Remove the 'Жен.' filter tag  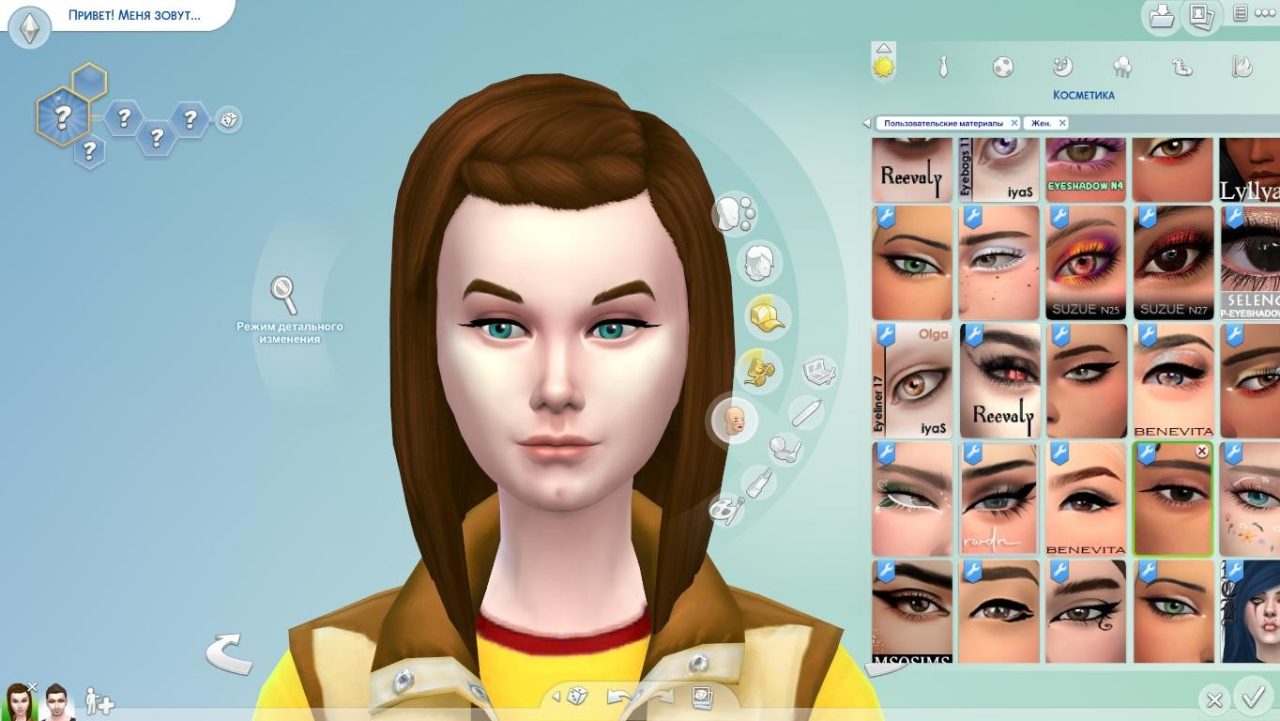click(x=1062, y=123)
